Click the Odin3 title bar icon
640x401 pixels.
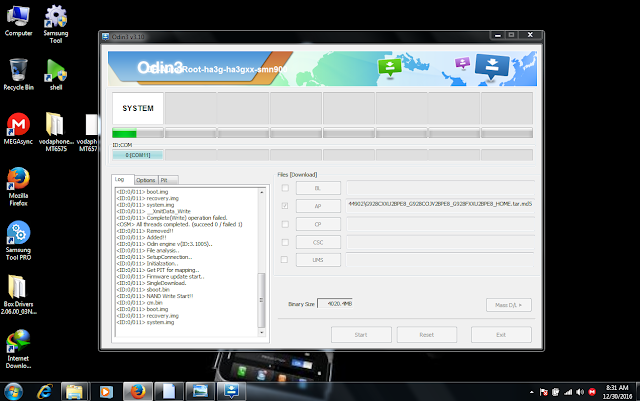(106, 37)
